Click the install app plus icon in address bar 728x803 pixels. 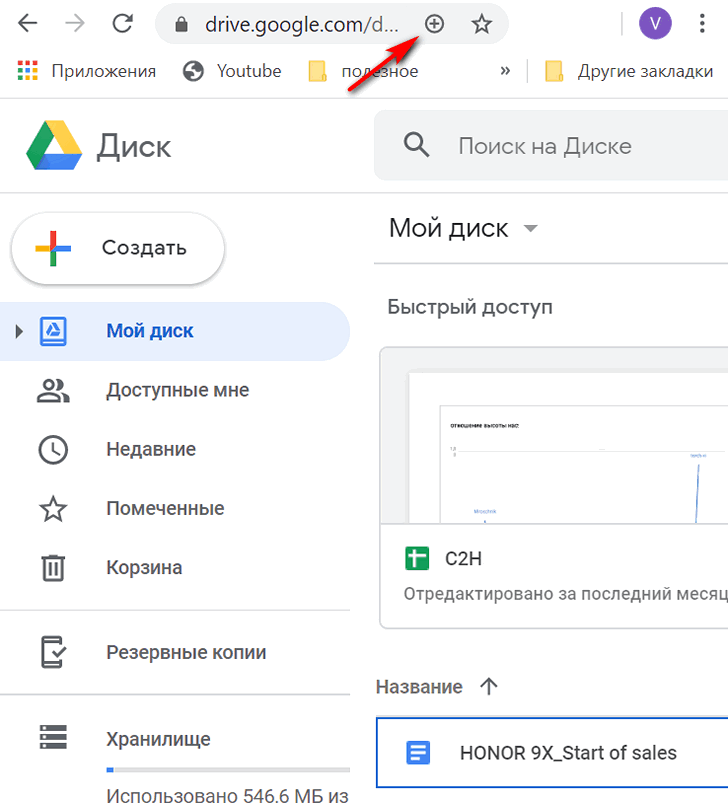[x=434, y=24]
